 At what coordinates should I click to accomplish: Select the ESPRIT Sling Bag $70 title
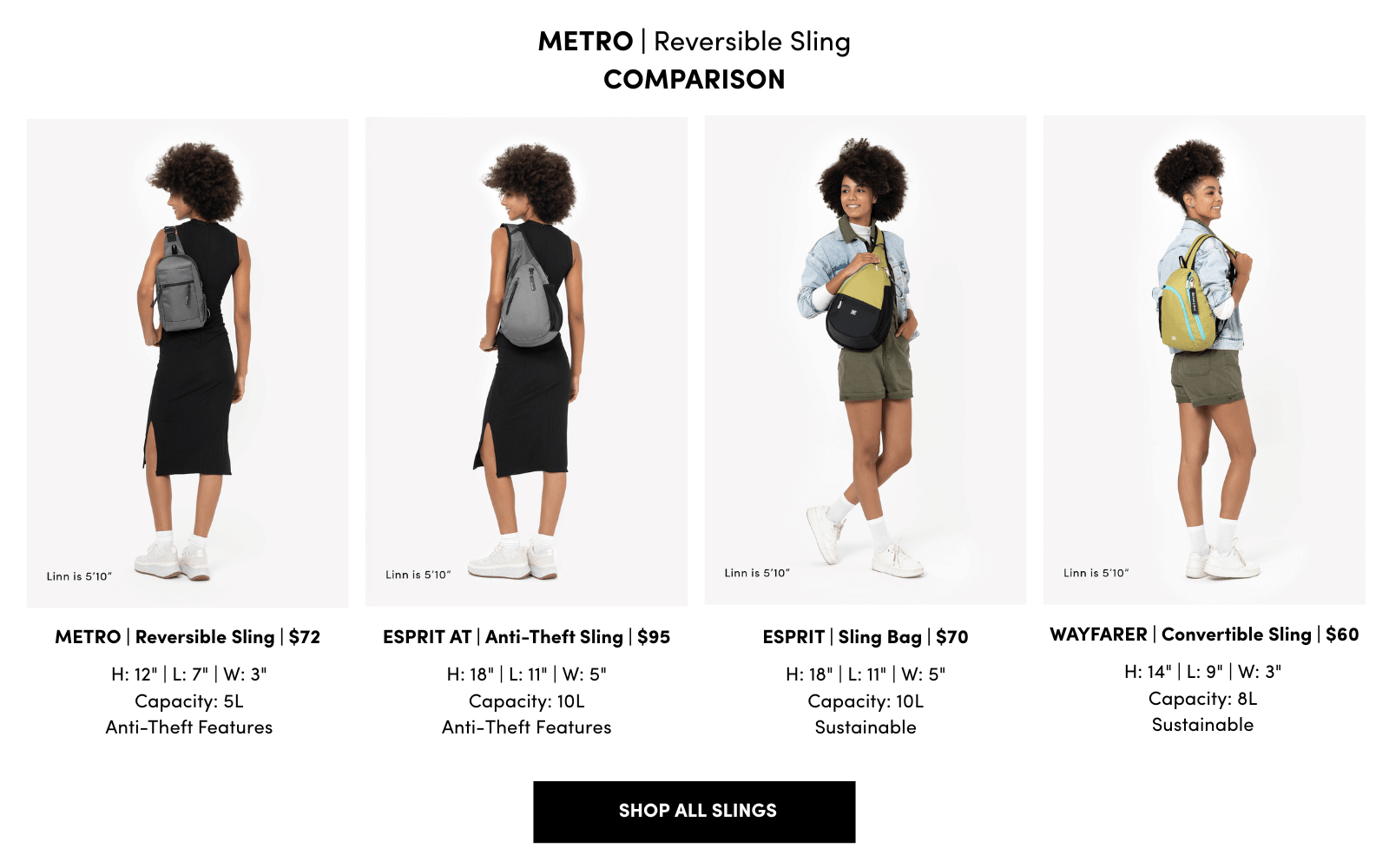[x=865, y=637]
